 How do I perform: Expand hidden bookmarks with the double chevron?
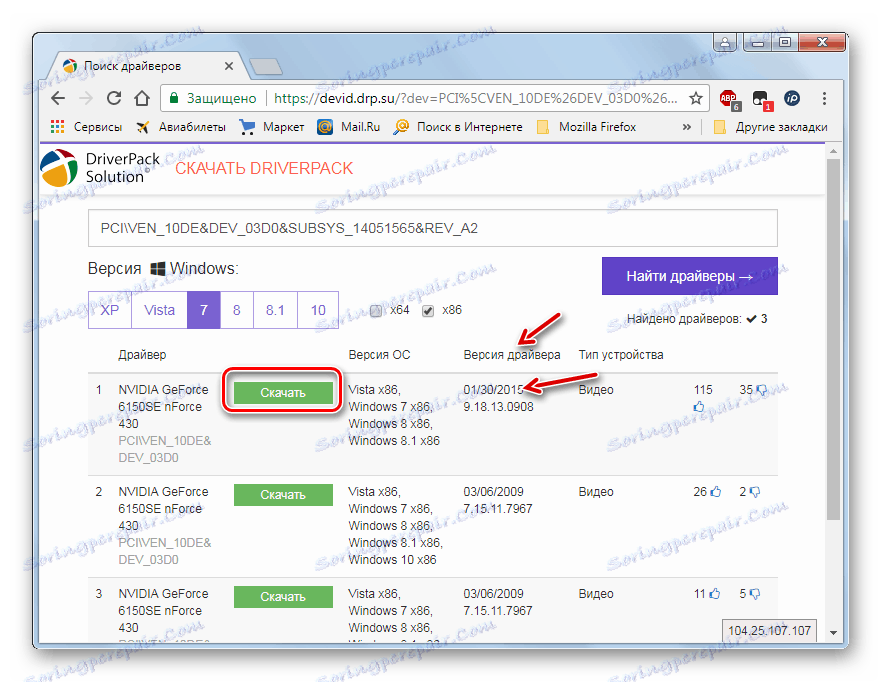(686, 127)
